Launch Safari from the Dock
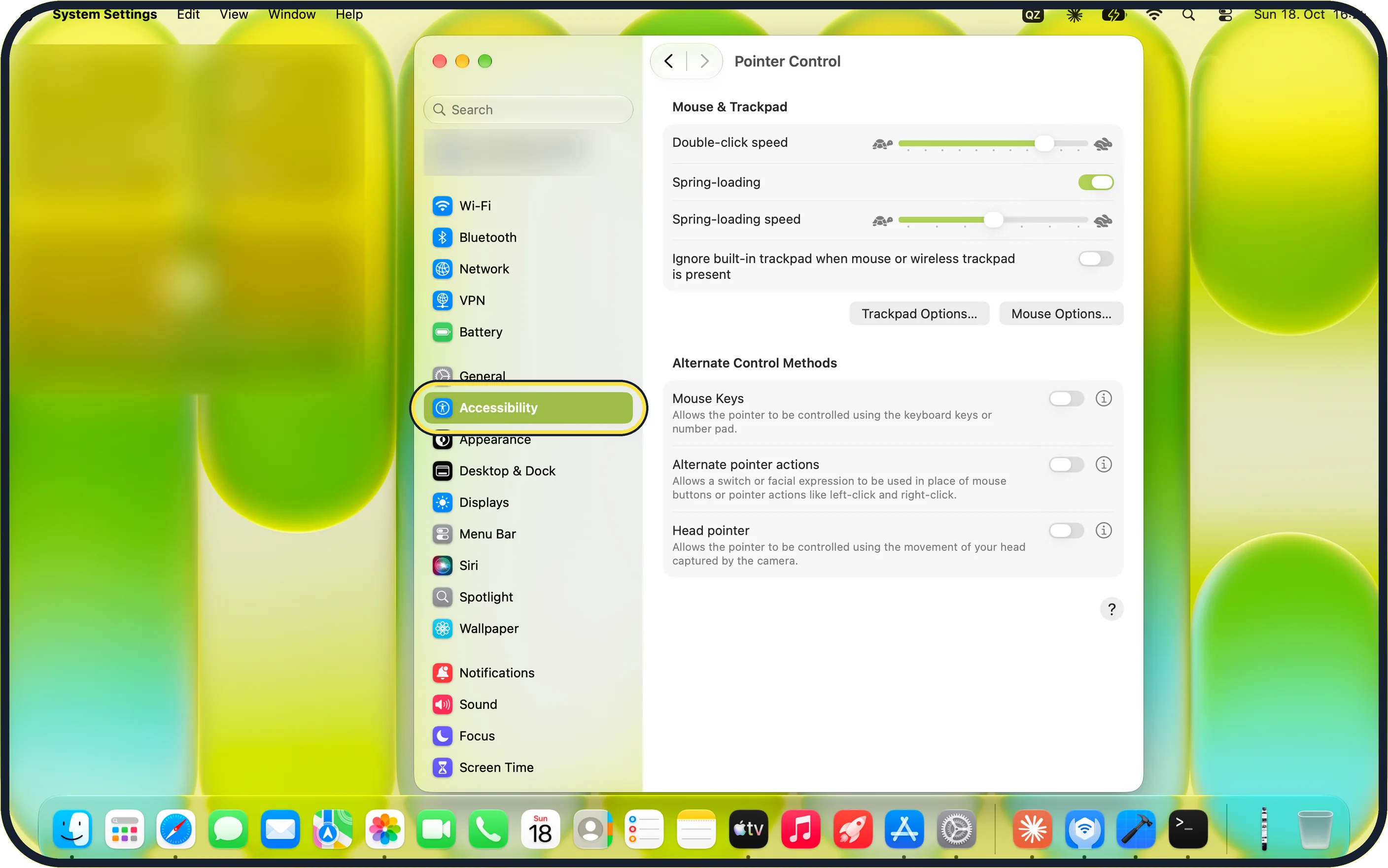Image resolution: width=1388 pixels, height=868 pixels. tap(176, 829)
